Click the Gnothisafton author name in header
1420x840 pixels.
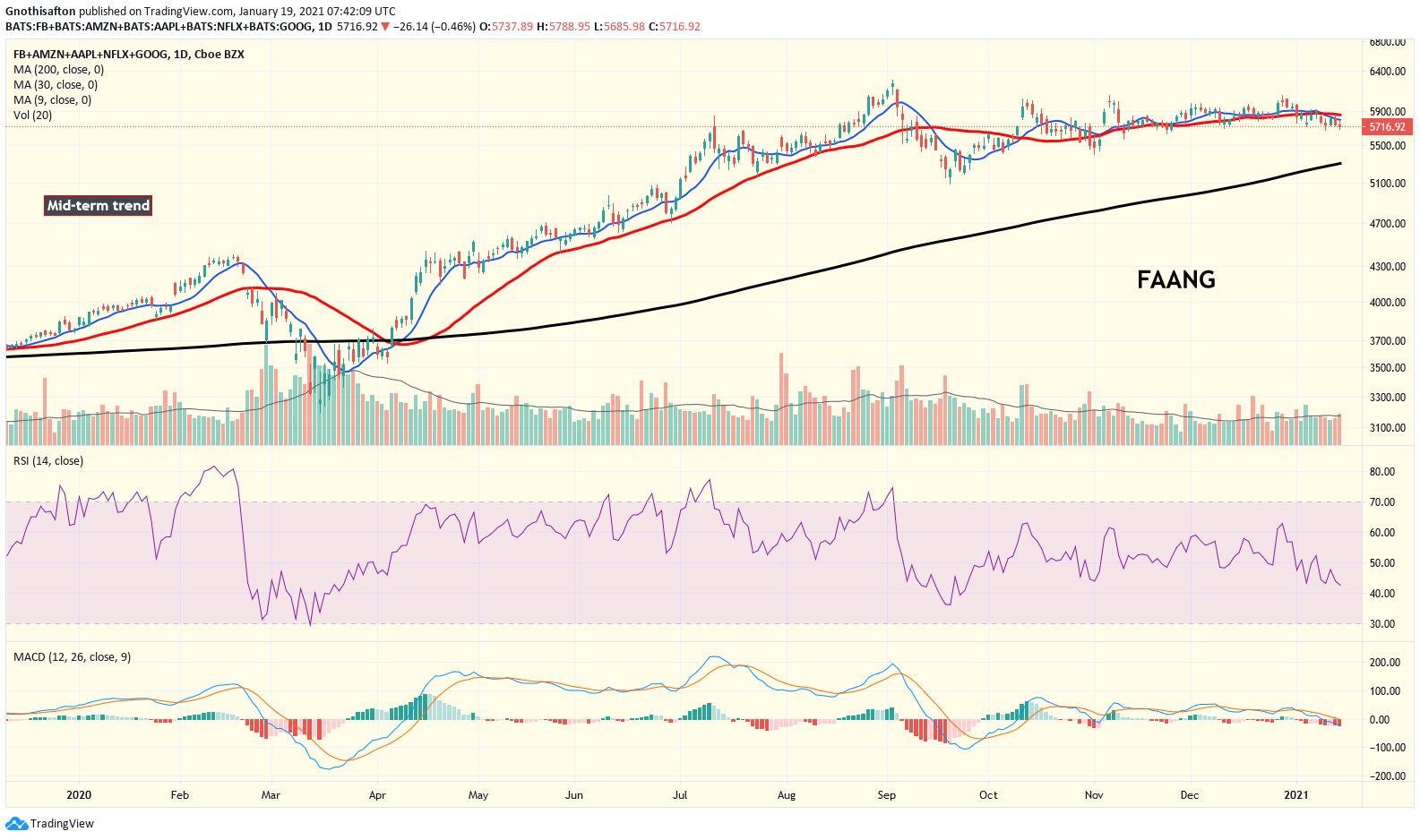click(41, 12)
